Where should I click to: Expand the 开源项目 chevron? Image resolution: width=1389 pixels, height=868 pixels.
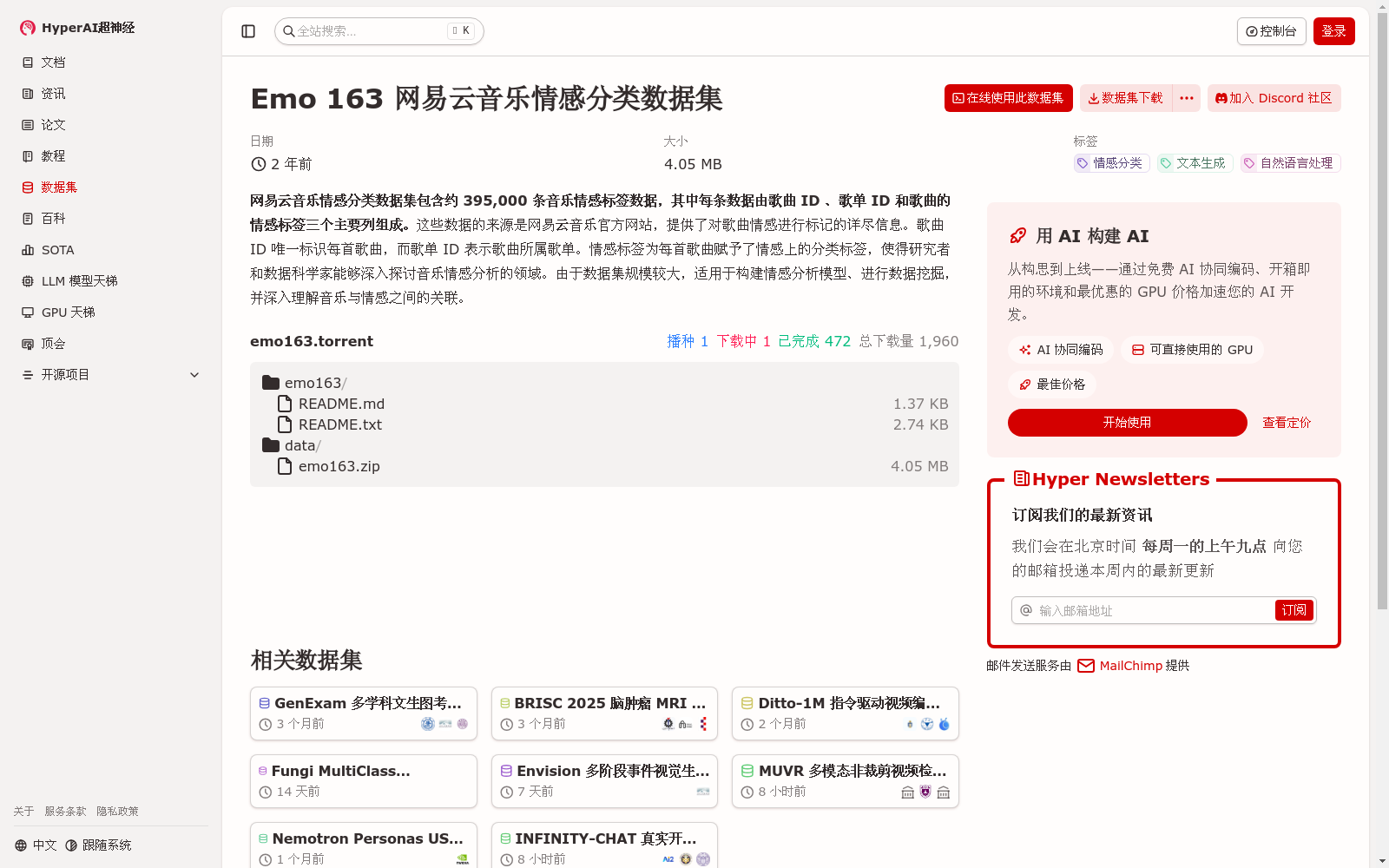[x=194, y=374]
